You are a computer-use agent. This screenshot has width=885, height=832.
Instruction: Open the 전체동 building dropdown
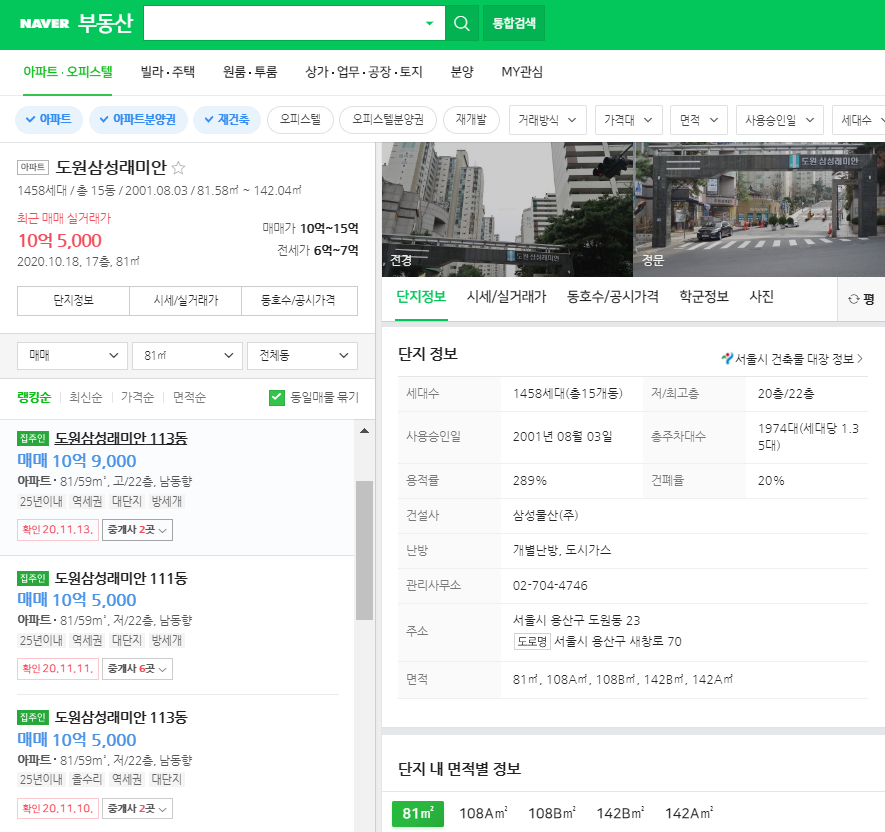(303, 356)
